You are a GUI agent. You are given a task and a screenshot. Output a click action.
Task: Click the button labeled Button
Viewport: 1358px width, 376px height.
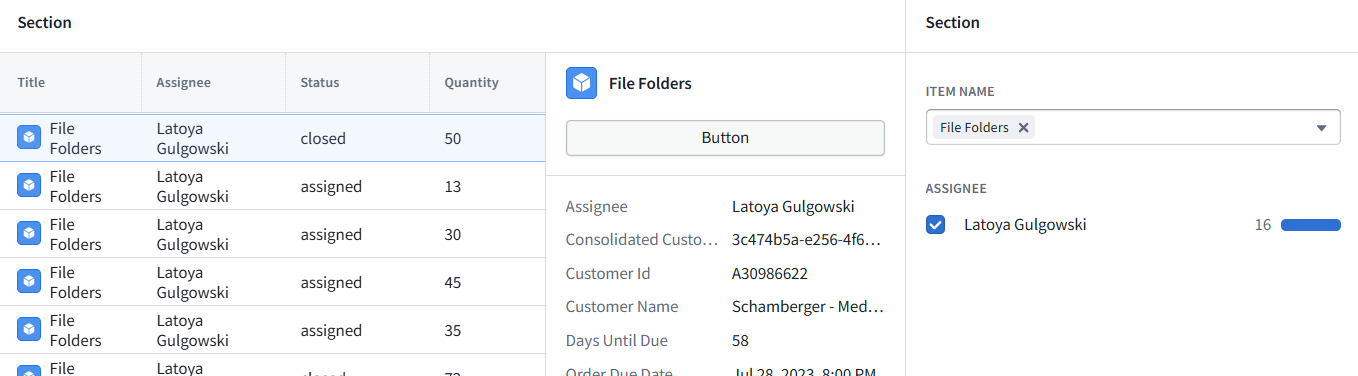(x=725, y=138)
